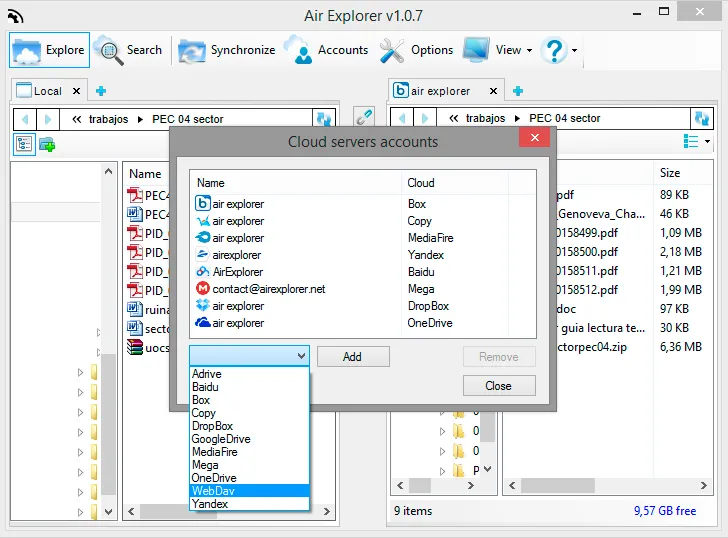The width and height of the screenshot is (728, 538).
Task: Go back in right pane navigation
Action: tap(402, 118)
